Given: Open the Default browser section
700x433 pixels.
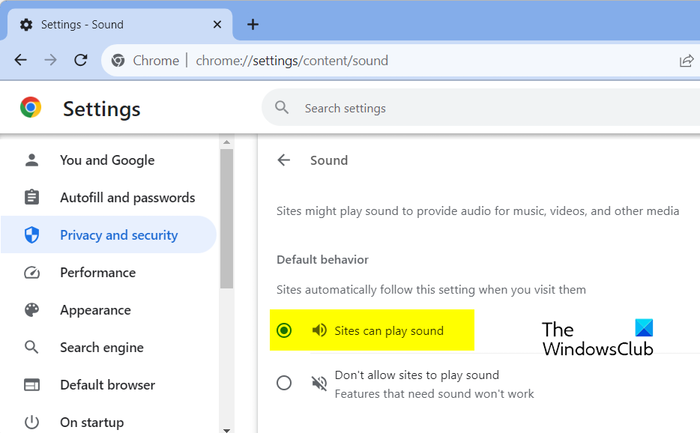Looking at the screenshot, I should click(107, 385).
